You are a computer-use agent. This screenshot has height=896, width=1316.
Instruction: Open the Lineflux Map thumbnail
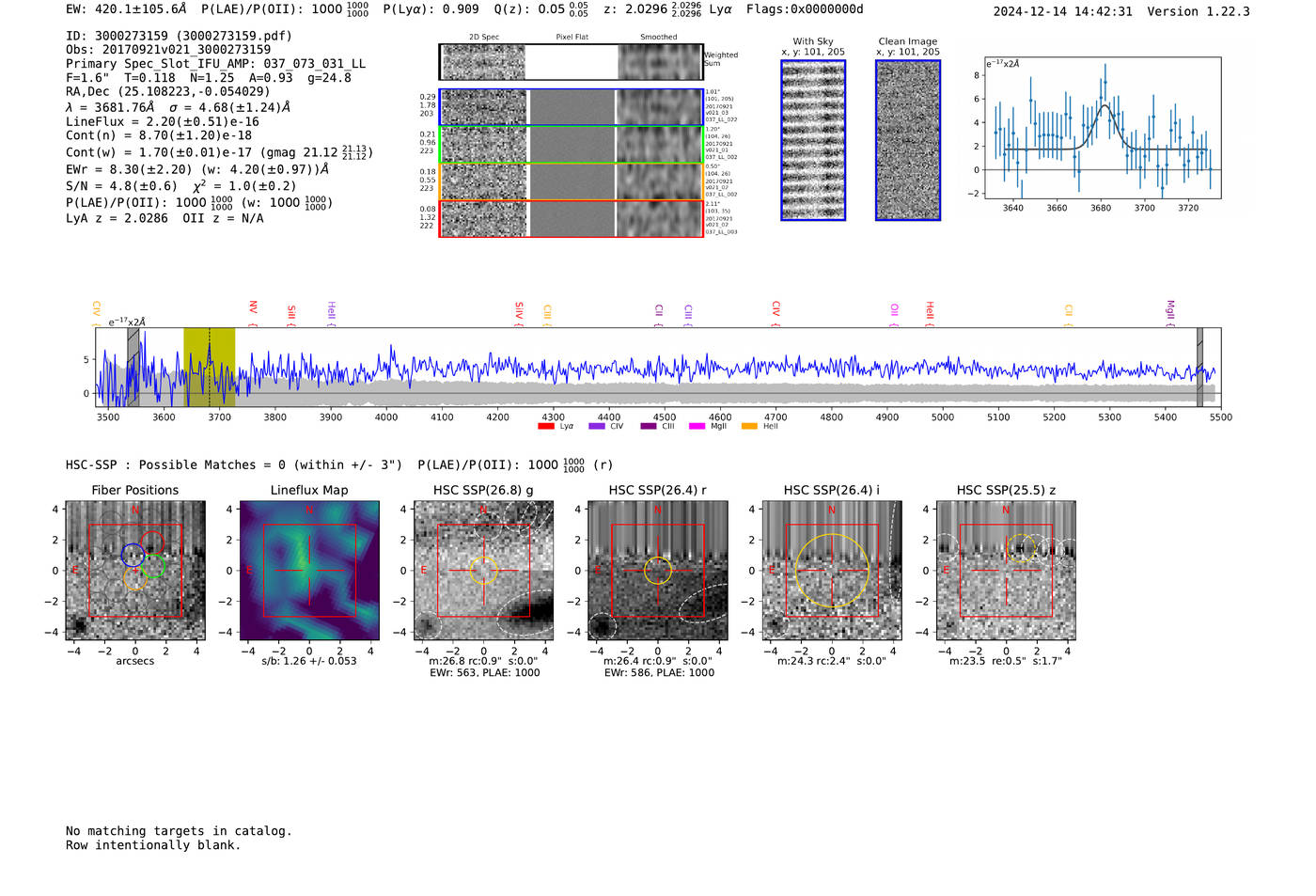click(309, 571)
